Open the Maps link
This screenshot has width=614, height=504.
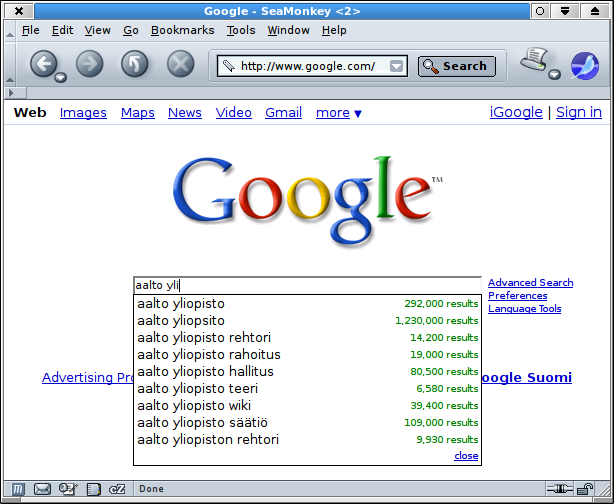(x=137, y=113)
